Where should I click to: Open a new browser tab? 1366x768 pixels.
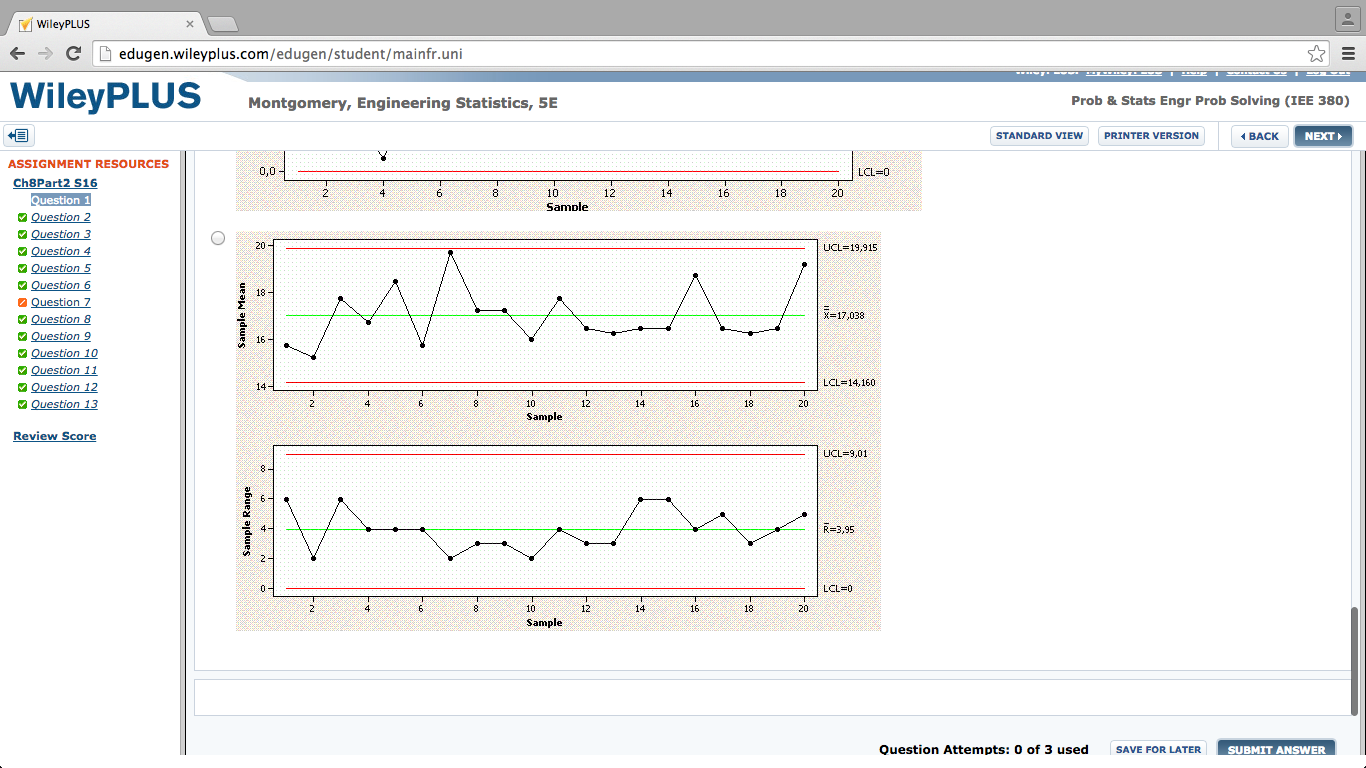pos(222,23)
